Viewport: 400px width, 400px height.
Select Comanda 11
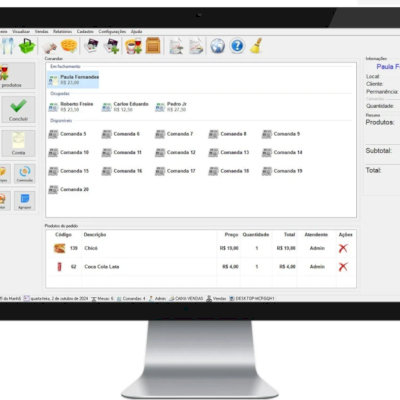[x=122, y=152]
